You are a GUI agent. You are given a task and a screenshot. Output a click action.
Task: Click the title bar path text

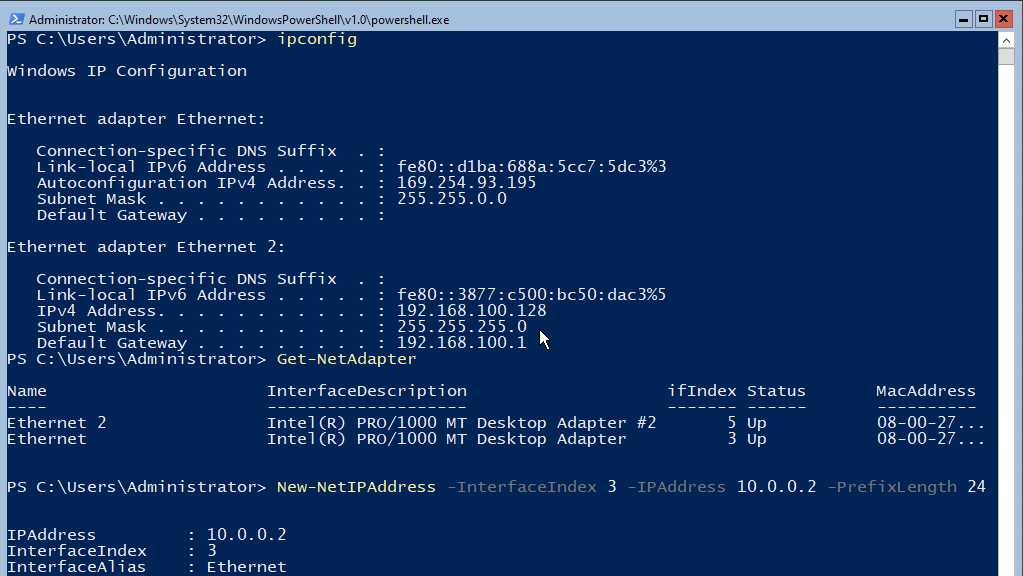coord(239,20)
